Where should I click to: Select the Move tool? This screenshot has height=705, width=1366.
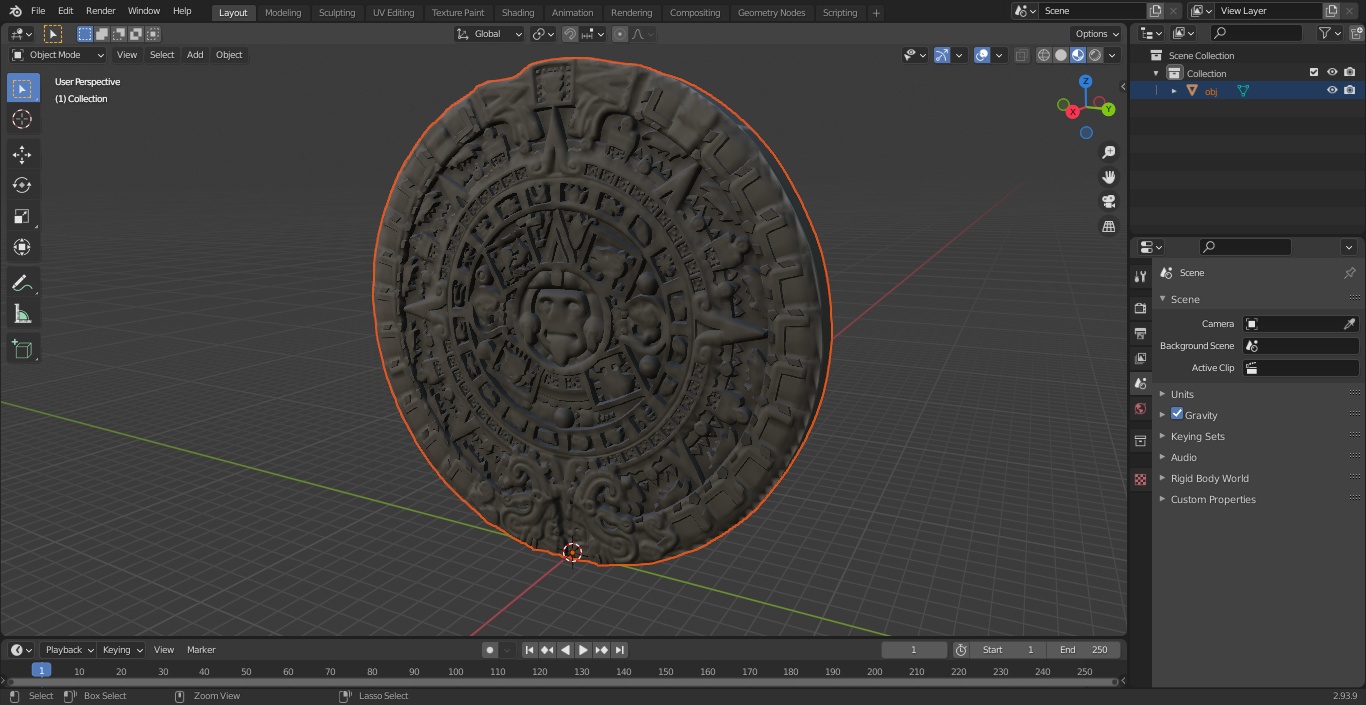(x=22, y=154)
